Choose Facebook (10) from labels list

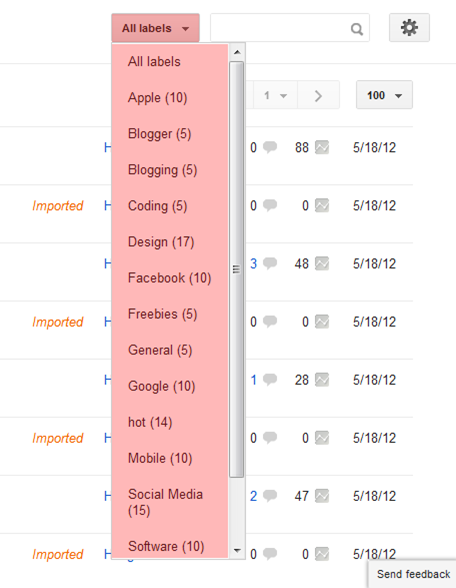[x=170, y=278]
